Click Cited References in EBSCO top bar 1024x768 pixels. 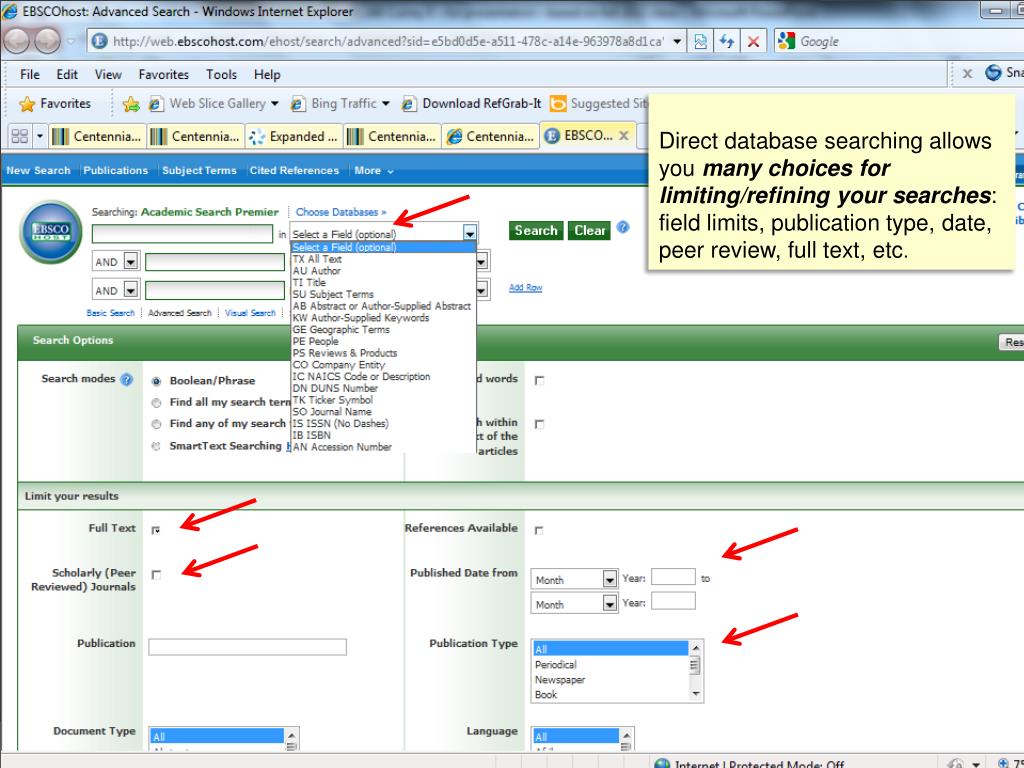(x=294, y=170)
